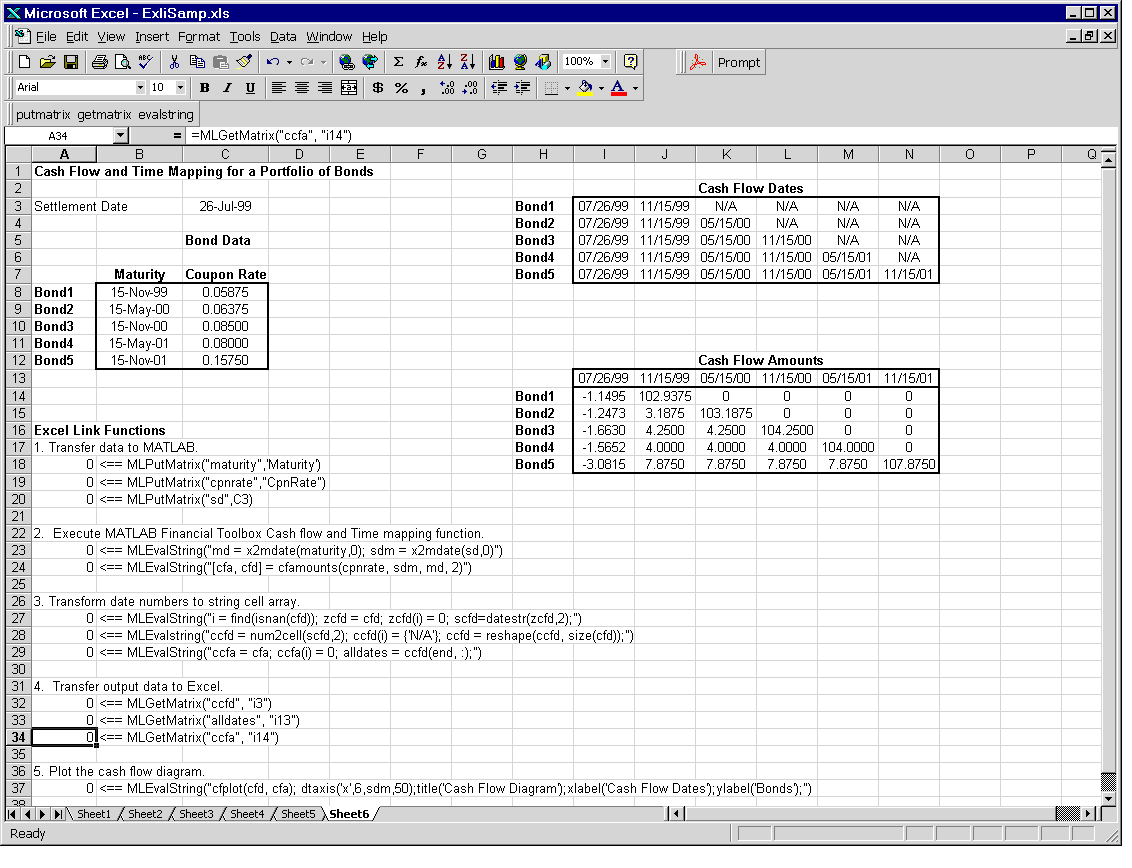Click the Print icon
Screen dimensions: 1132x868
(x=100, y=62)
